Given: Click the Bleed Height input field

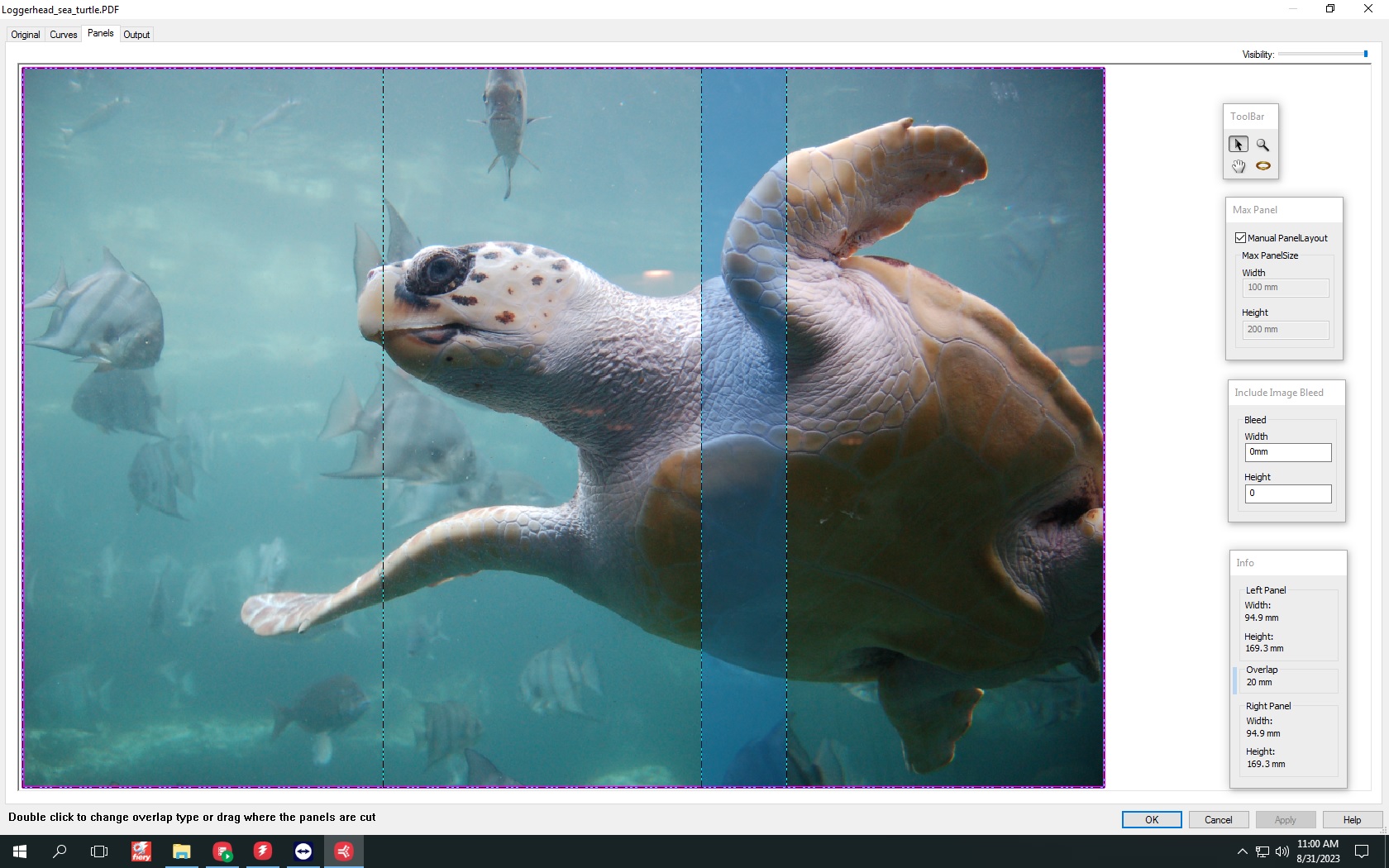Looking at the screenshot, I should click(x=1287, y=494).
